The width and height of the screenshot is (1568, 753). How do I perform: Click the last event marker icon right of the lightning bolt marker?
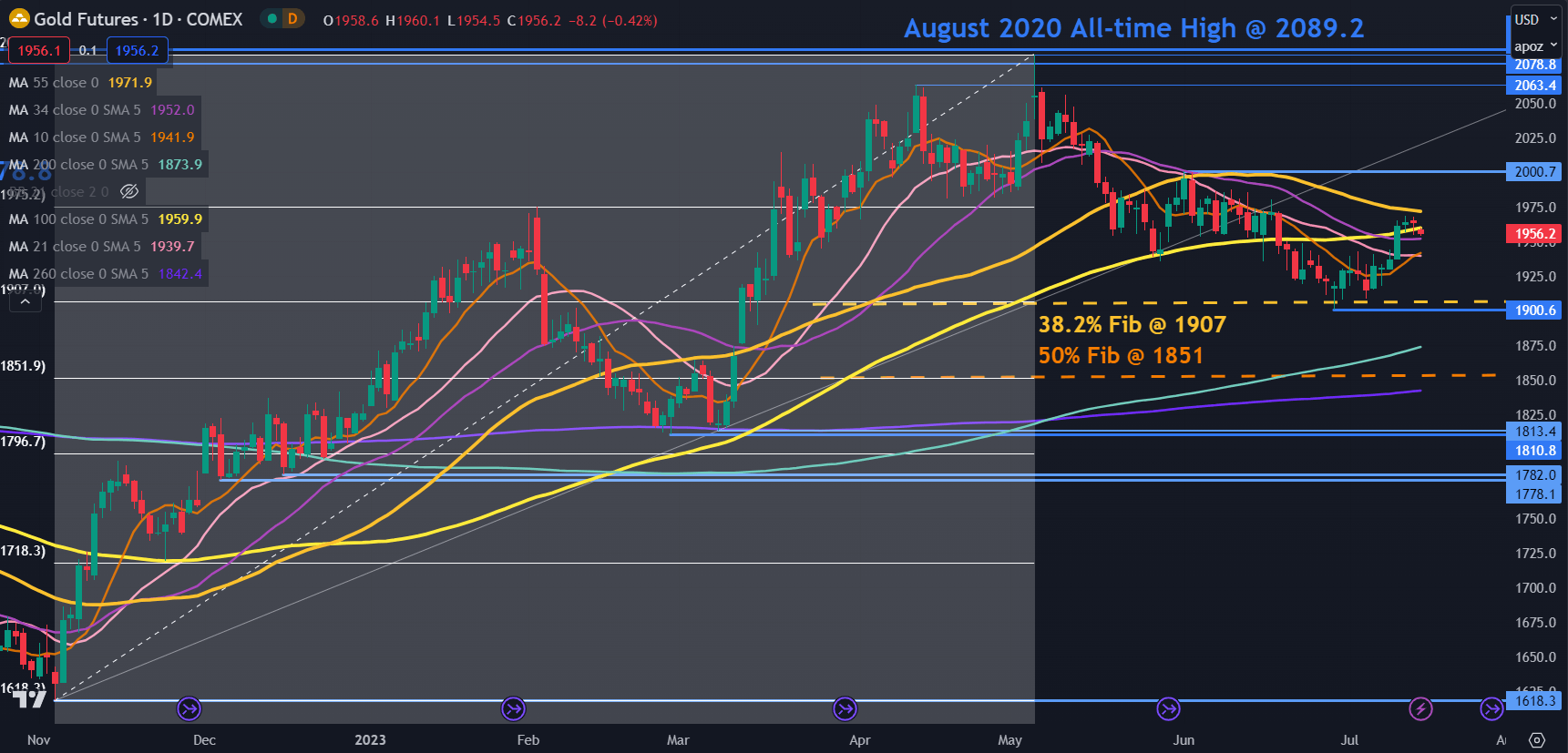click(x=1491, y=708)
